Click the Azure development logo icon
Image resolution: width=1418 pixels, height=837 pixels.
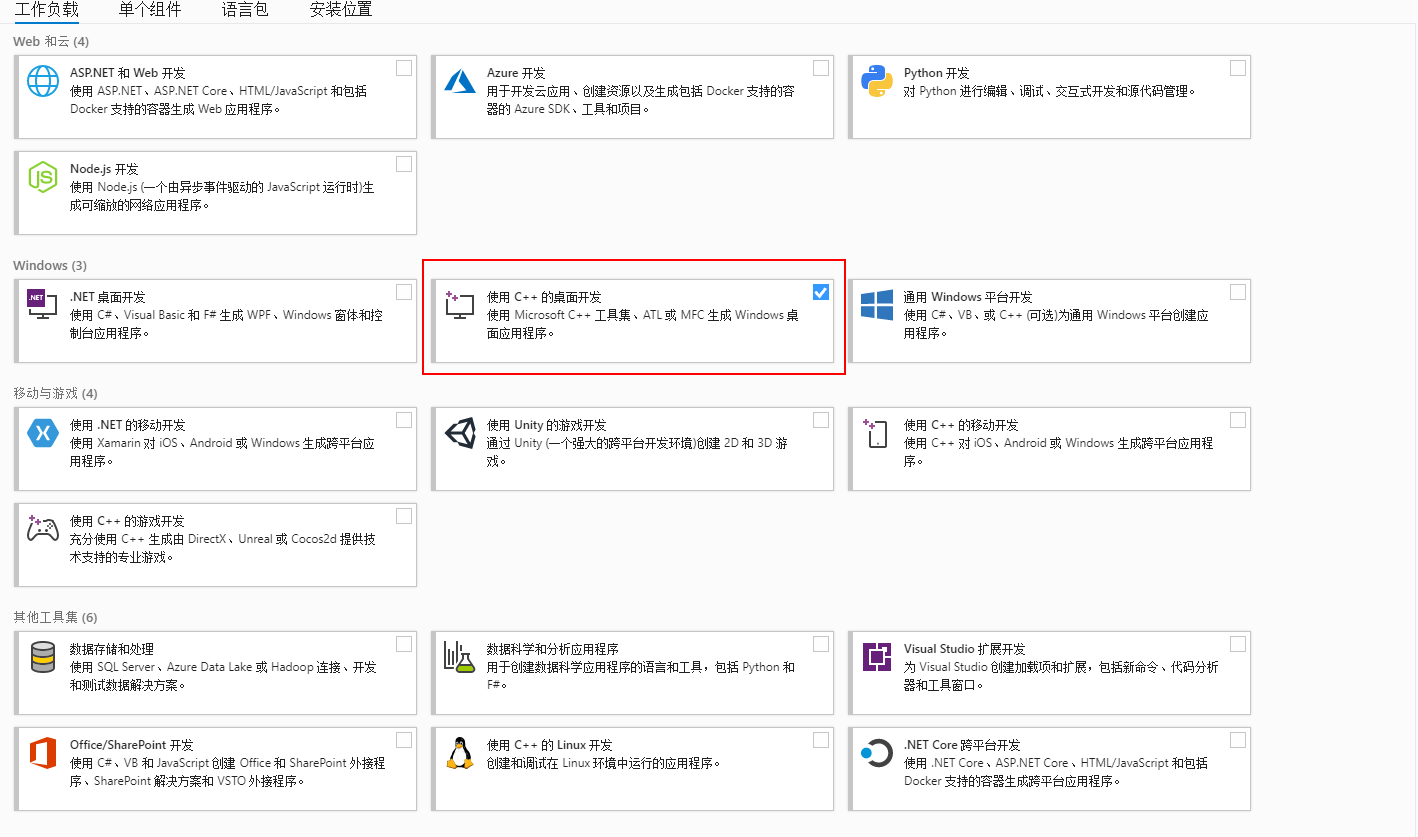(x=459, y=81)
